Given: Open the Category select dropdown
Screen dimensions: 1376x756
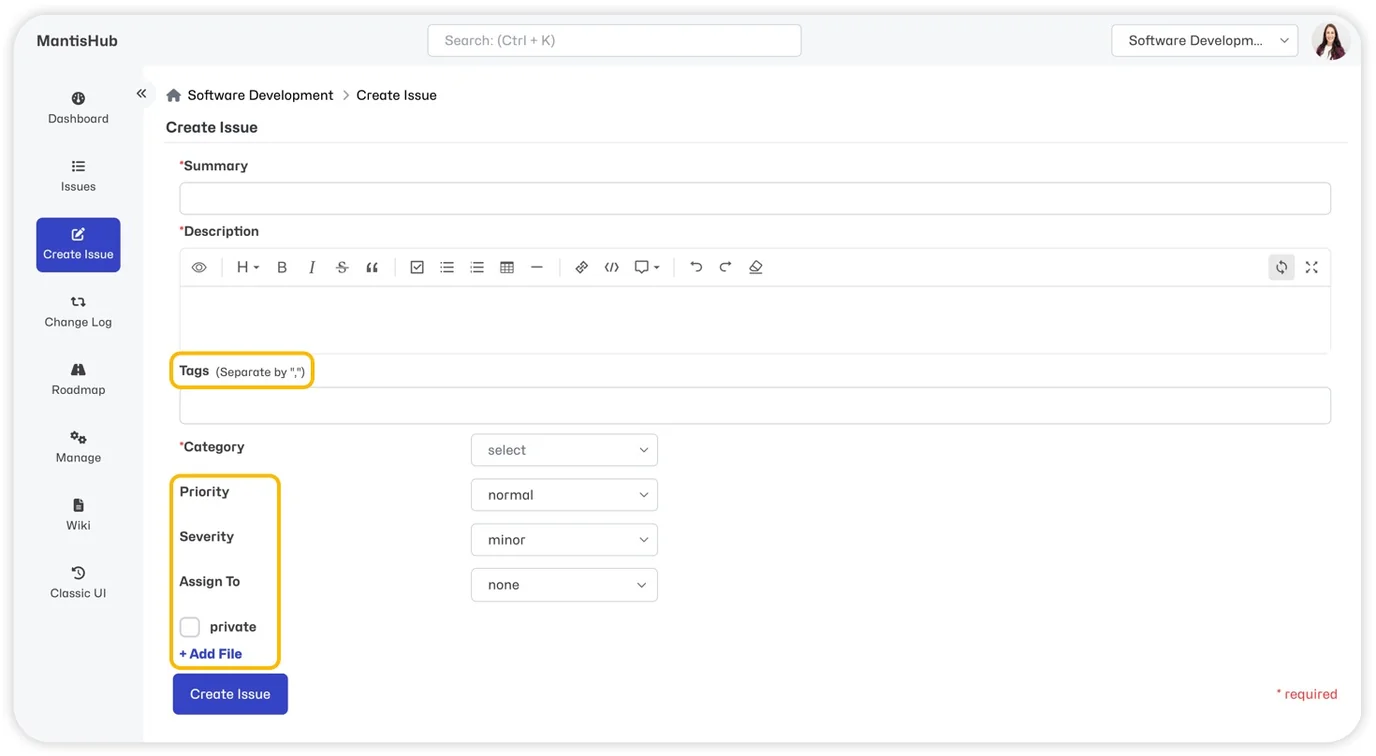Looking at the screenshot, I should point(564,450).
